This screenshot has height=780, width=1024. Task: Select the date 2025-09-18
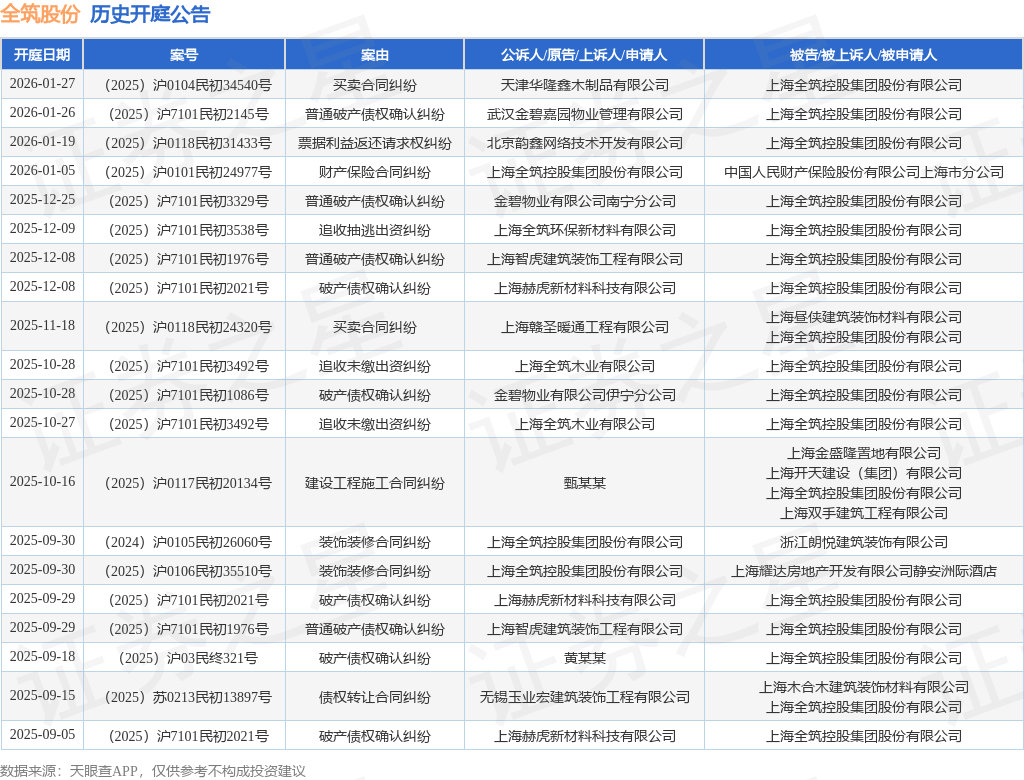(42, 657)
